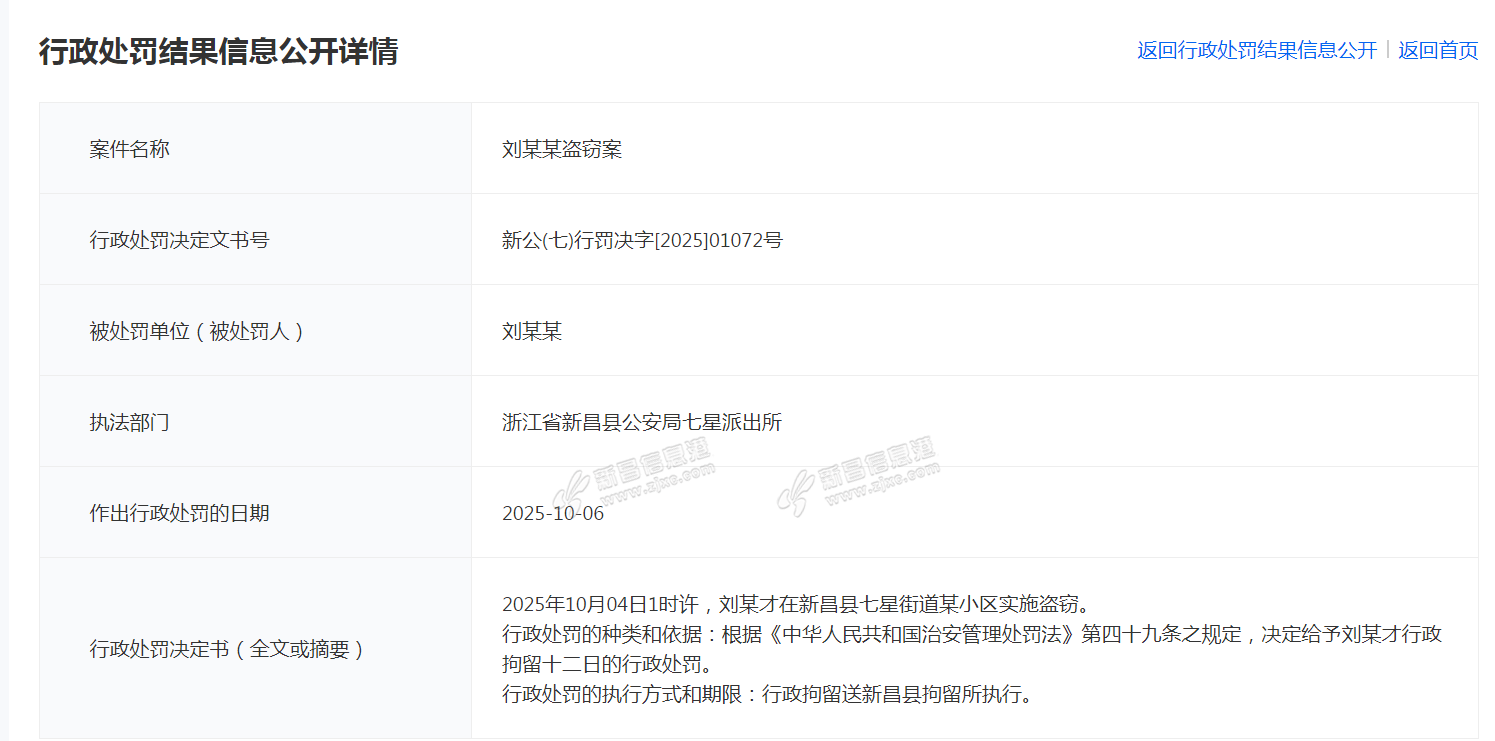Image resolution: width=1495 pixels, height=741 pixels.
Task: Click the 行政处罚决定书（全文或摘要）row label
Action: (226, 649)
